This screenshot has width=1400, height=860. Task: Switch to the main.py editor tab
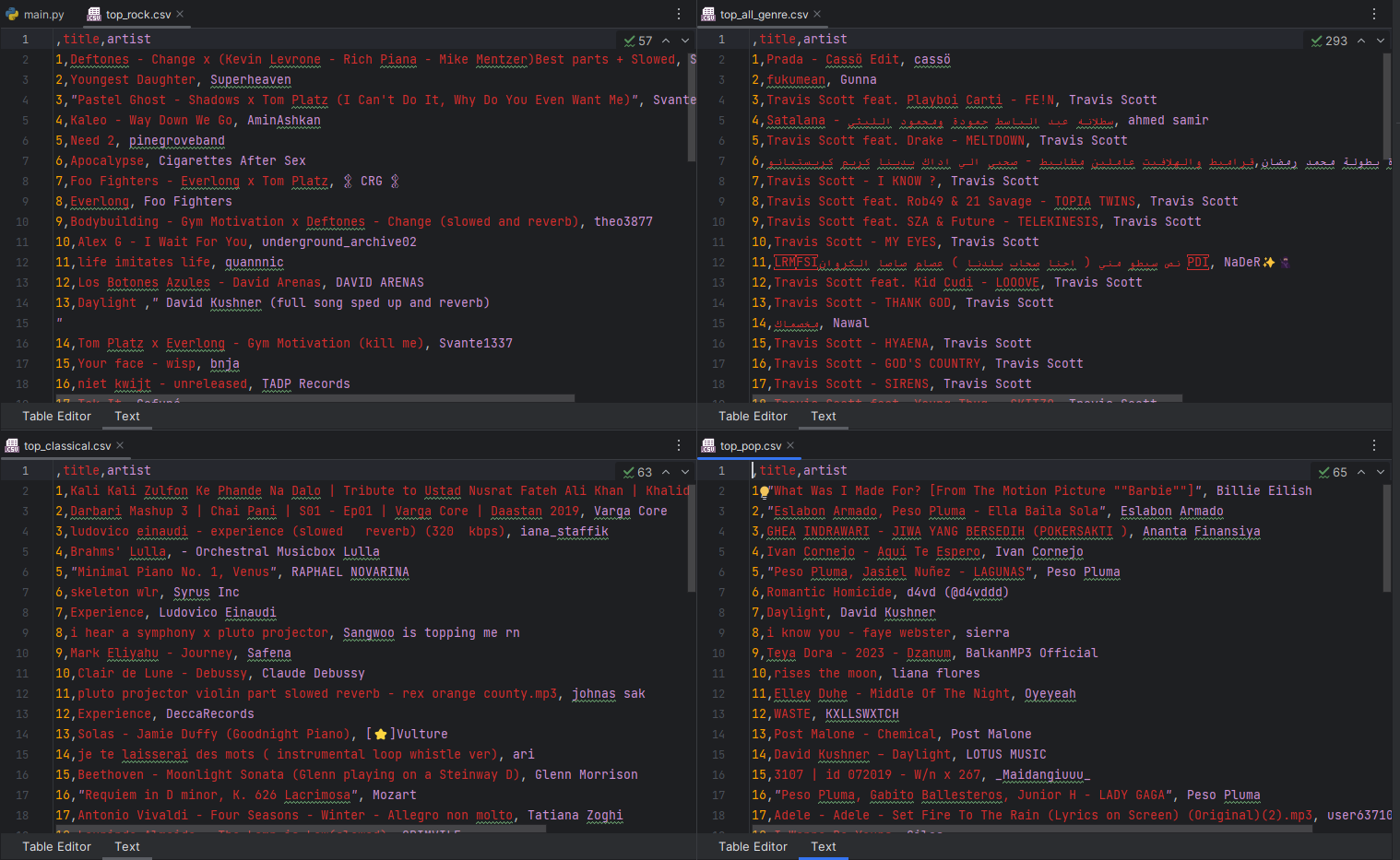36,14
